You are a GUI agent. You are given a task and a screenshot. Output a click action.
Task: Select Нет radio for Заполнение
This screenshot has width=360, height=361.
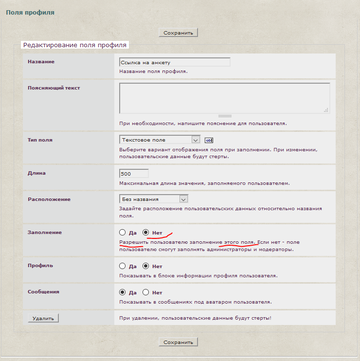click(146, 232)
